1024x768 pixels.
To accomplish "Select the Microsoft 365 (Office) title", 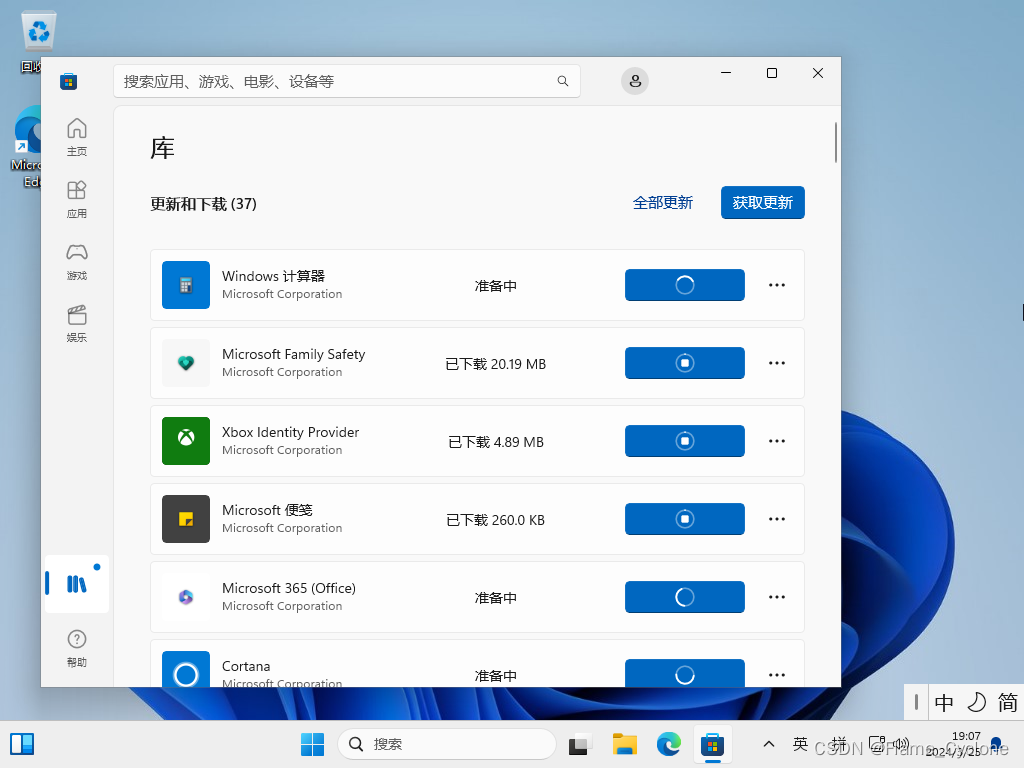I will click(x=289, y=588).
